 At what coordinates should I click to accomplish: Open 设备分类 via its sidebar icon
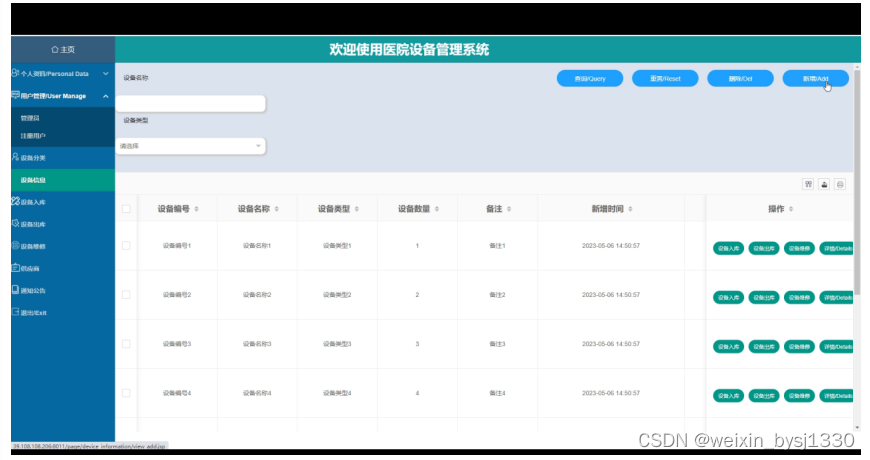pyautogui.click(x=16, y=157)
